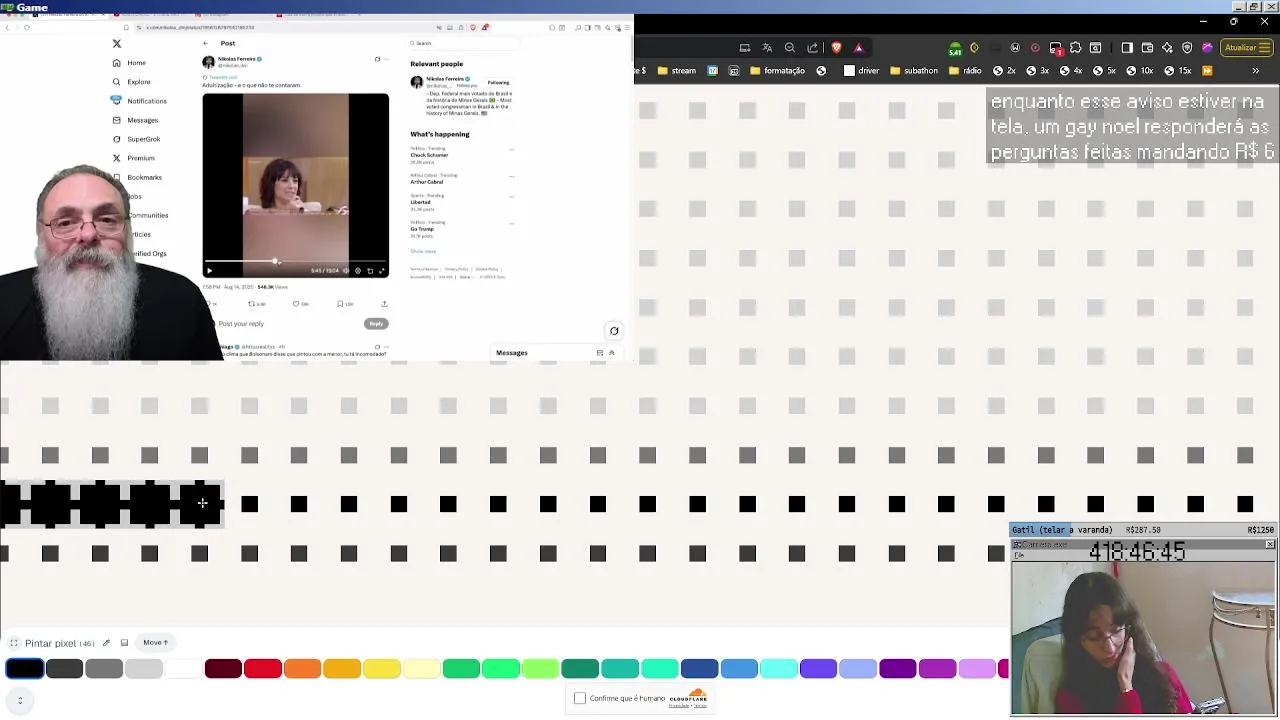Click the Grok floating button
The width and height of the screenshot is (1280, 720).
coord(614,331)
